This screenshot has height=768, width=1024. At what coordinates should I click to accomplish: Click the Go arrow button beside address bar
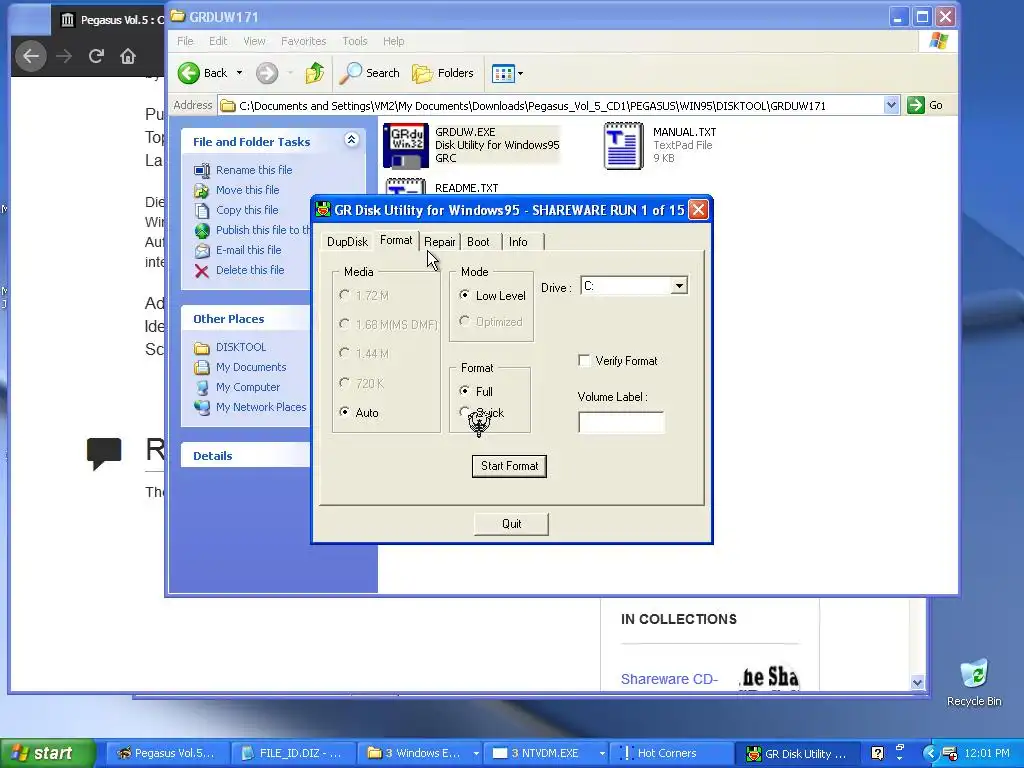click(916, 105)
